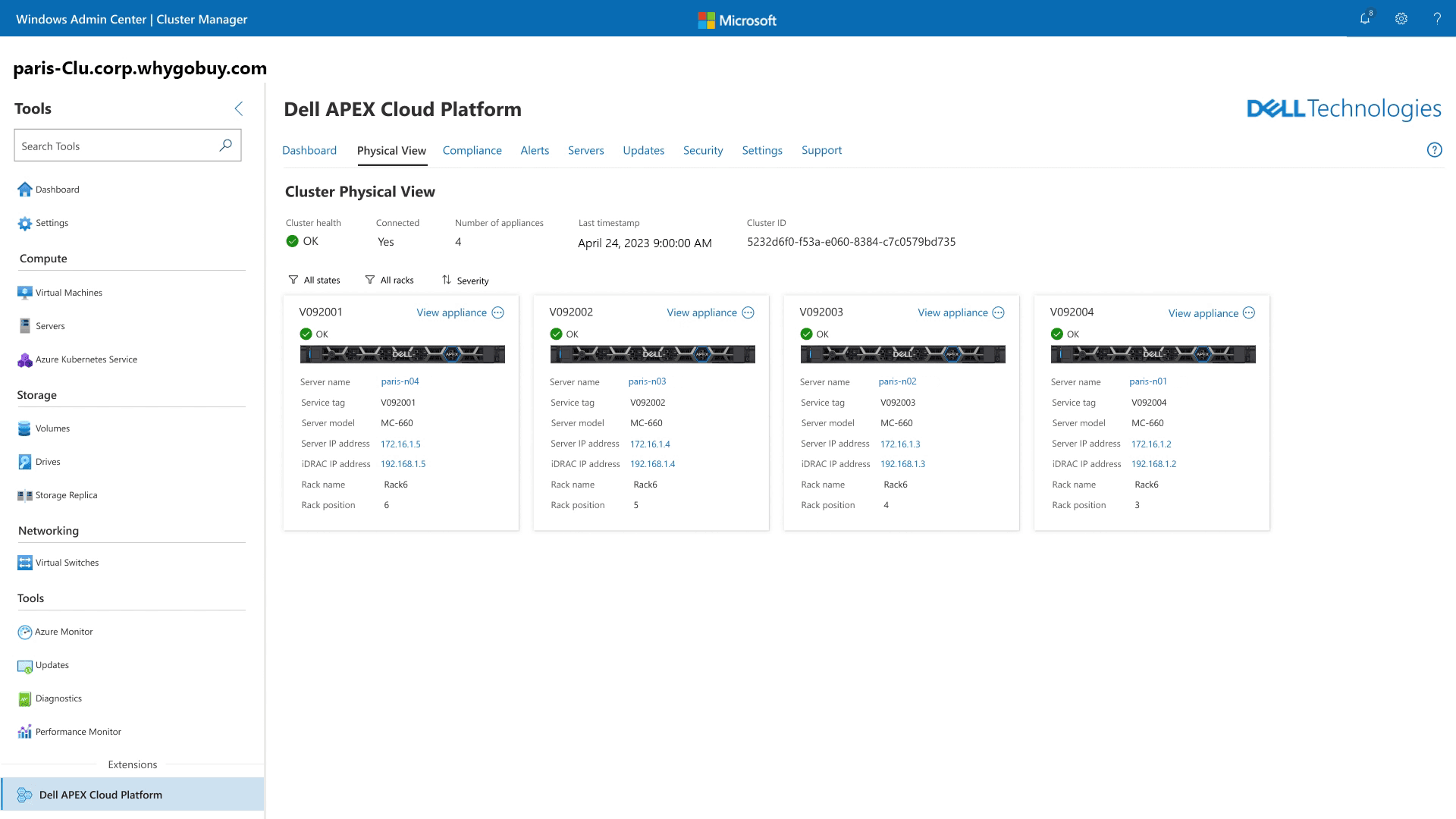Click the Virtual Machines sidebar icon
The height and width of the screenshot is (819, 1456).
tap(25, 293)
